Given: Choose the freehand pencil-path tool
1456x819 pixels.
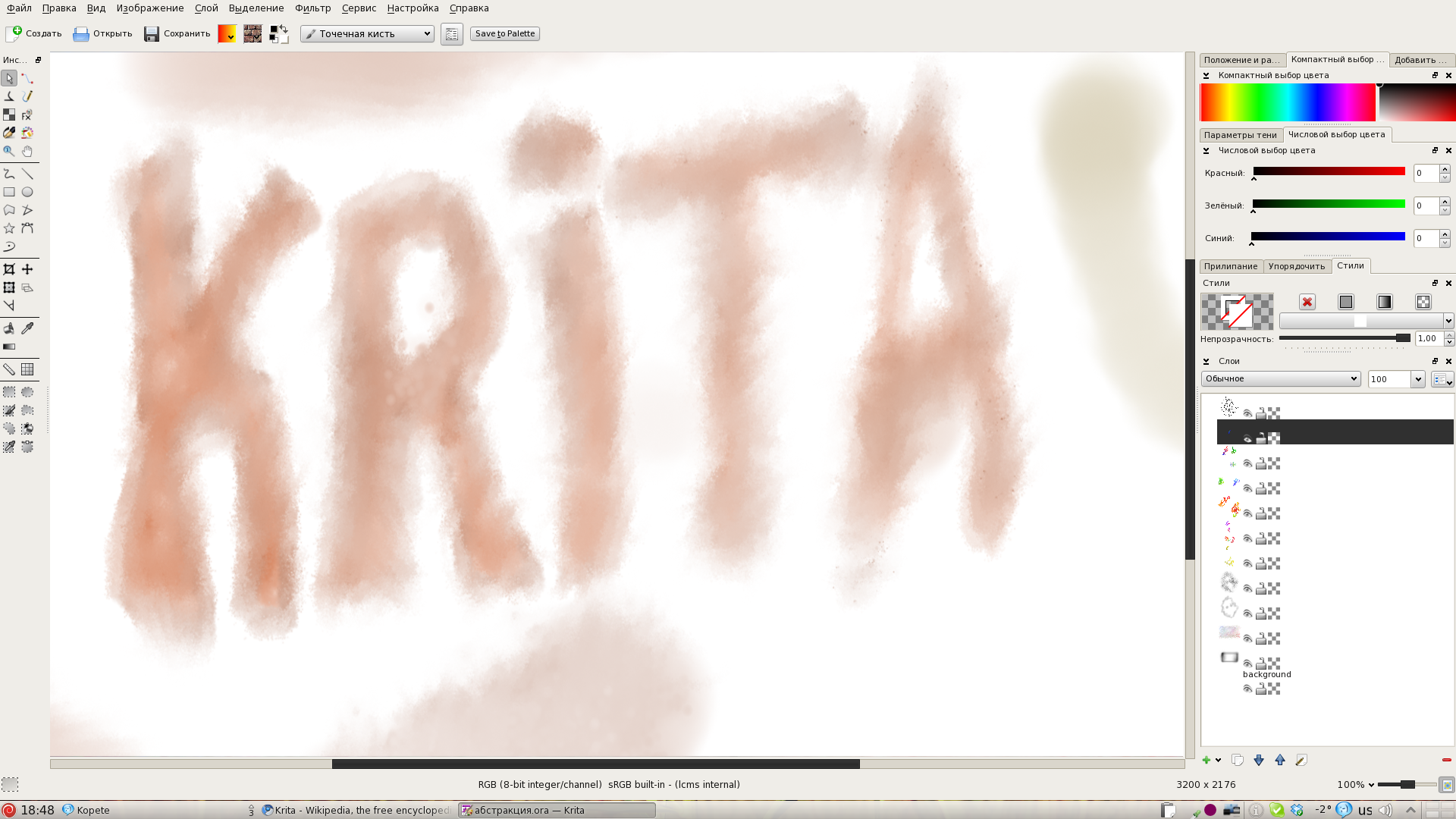Looking at the screenshot, I should (27, 96).
